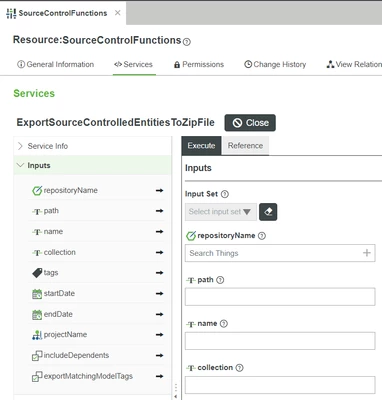The image size is (382, 400).
Task: Select includeDependents in the inputs list
Action: point(76,356)
